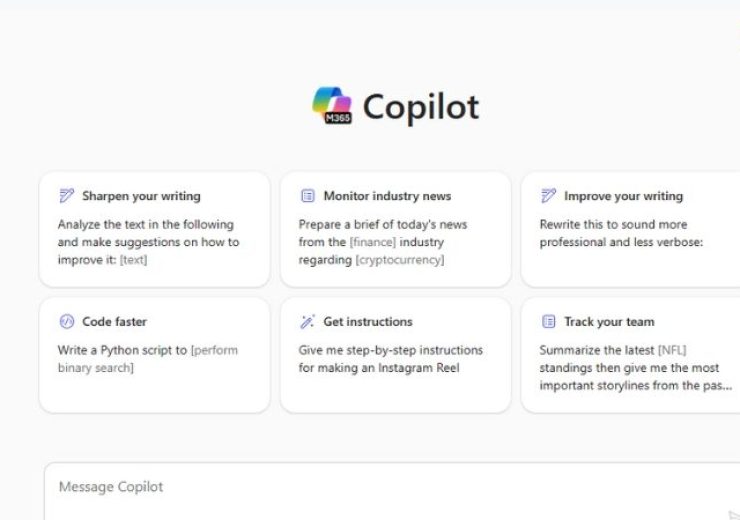Click the code icon beside Code faster

pyautogui.click(x=67, y=321)
